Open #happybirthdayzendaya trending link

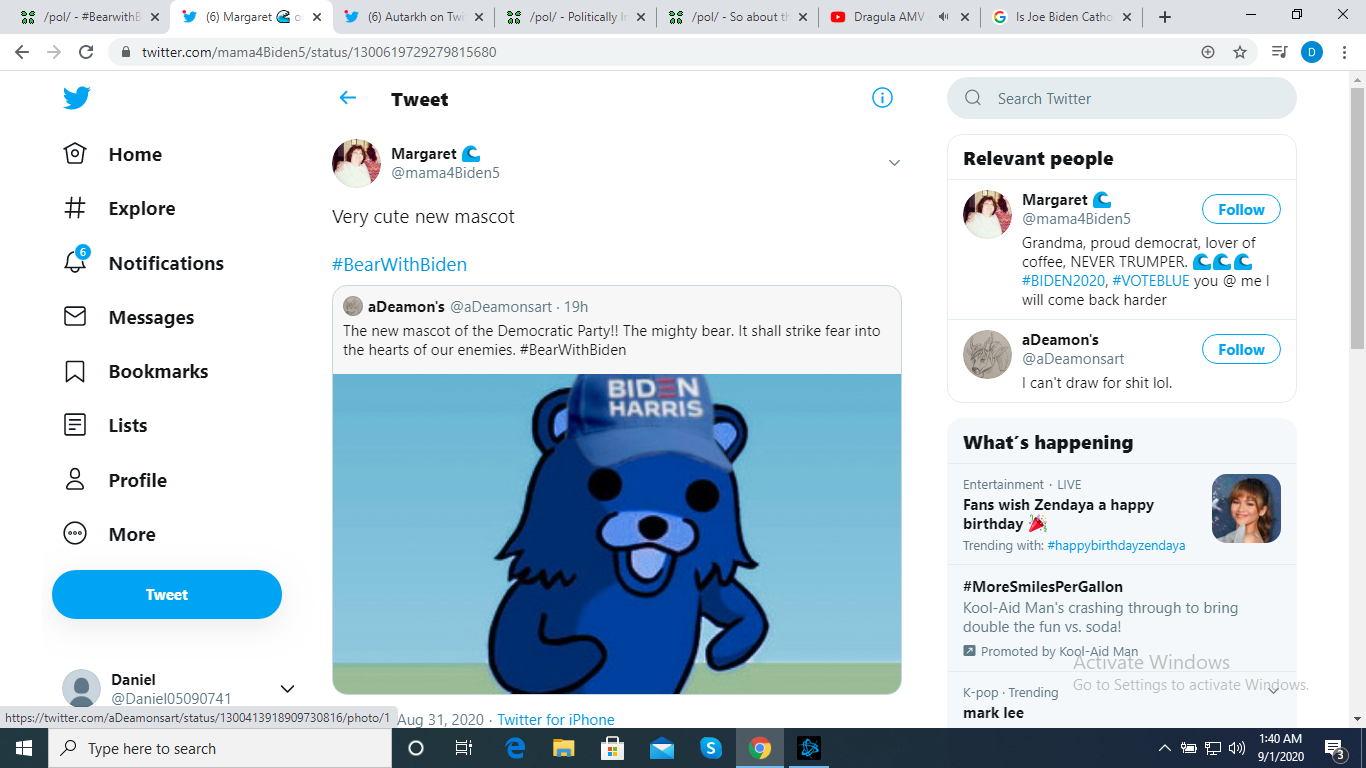(1116, 546)
